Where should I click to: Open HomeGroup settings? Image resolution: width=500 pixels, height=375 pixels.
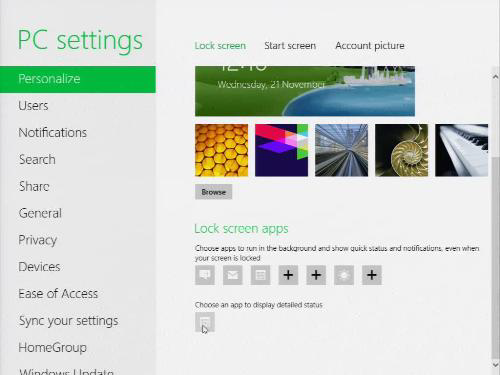coord(53,348)
